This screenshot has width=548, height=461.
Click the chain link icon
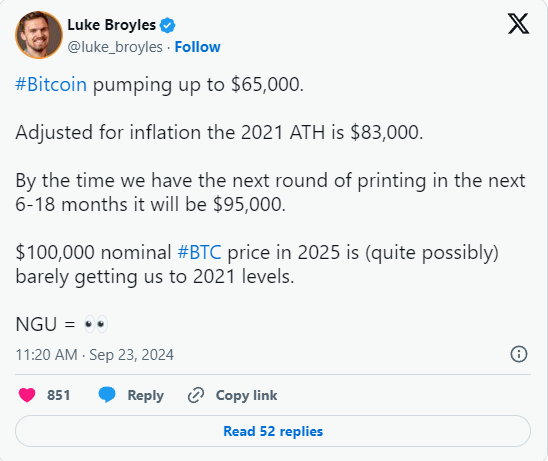(x=196, y=395)
